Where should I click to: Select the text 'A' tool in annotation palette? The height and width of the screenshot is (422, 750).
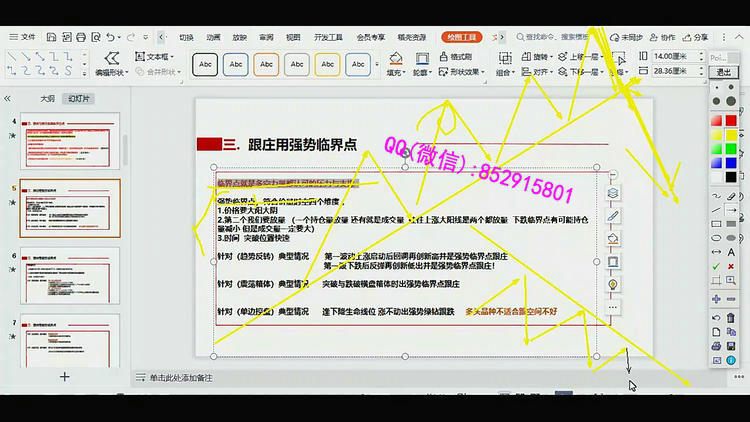coord(732,252)
